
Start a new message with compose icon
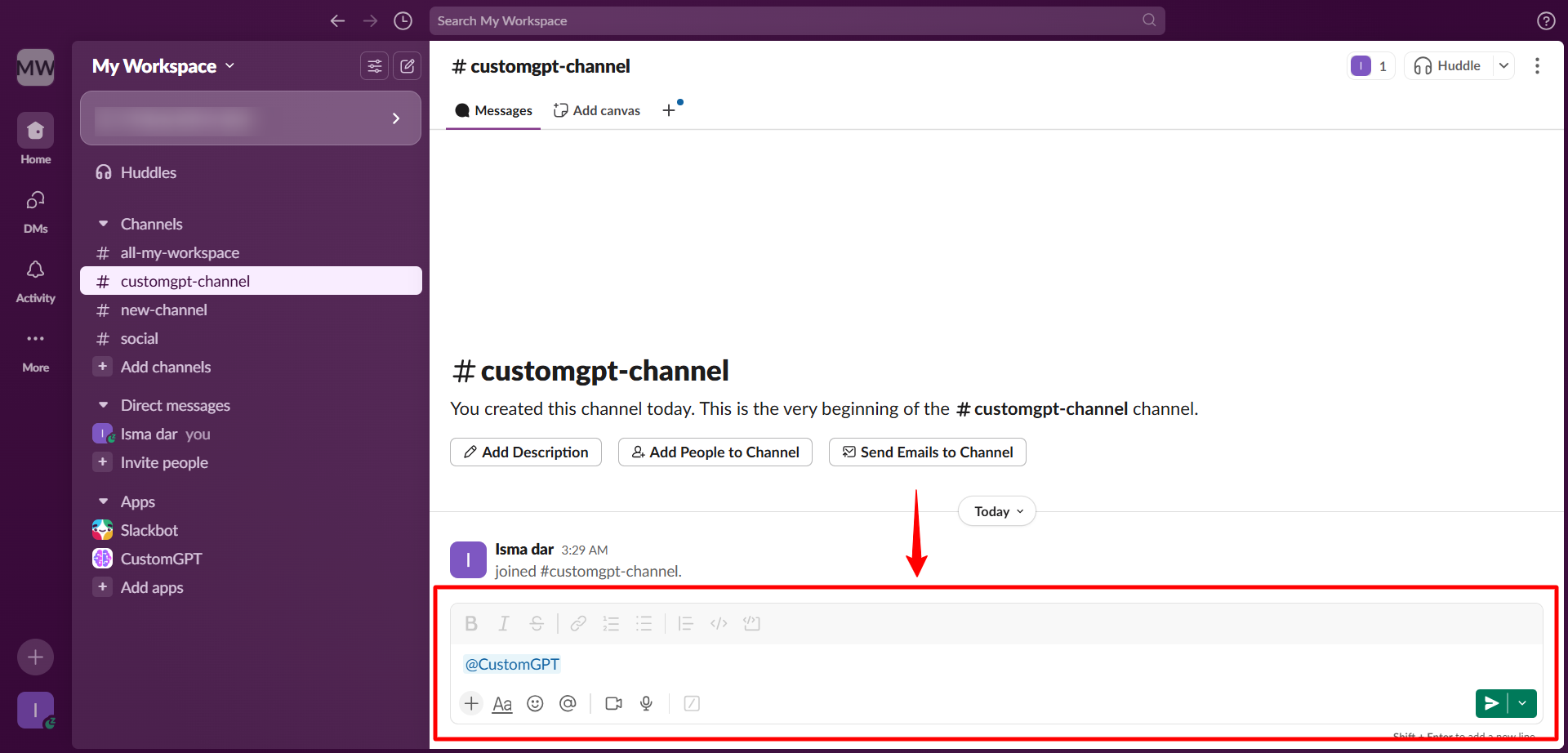pos(407,66)
